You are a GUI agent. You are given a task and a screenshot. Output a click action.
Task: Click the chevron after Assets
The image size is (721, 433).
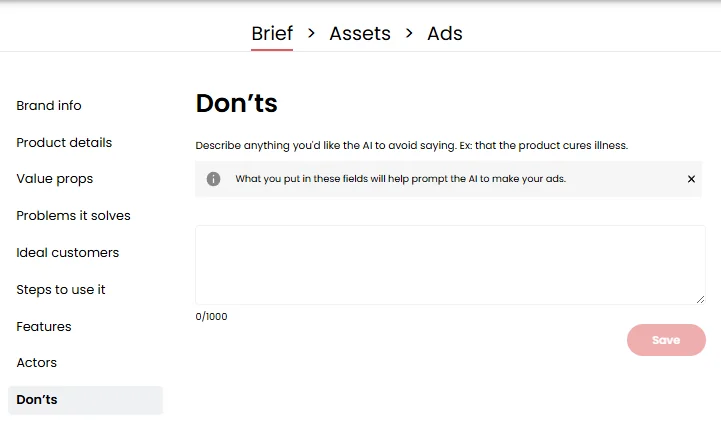409,33
